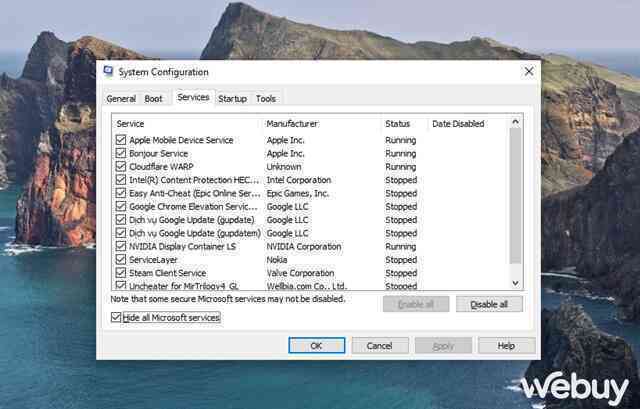Click the Intel Corporation manufacturer cell
The width and height of the screenshot is (640, 409).
point(299,180)
